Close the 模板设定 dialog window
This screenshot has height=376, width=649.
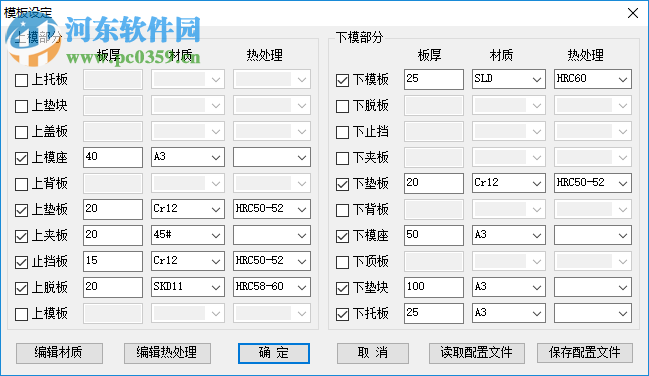[632, 13]
